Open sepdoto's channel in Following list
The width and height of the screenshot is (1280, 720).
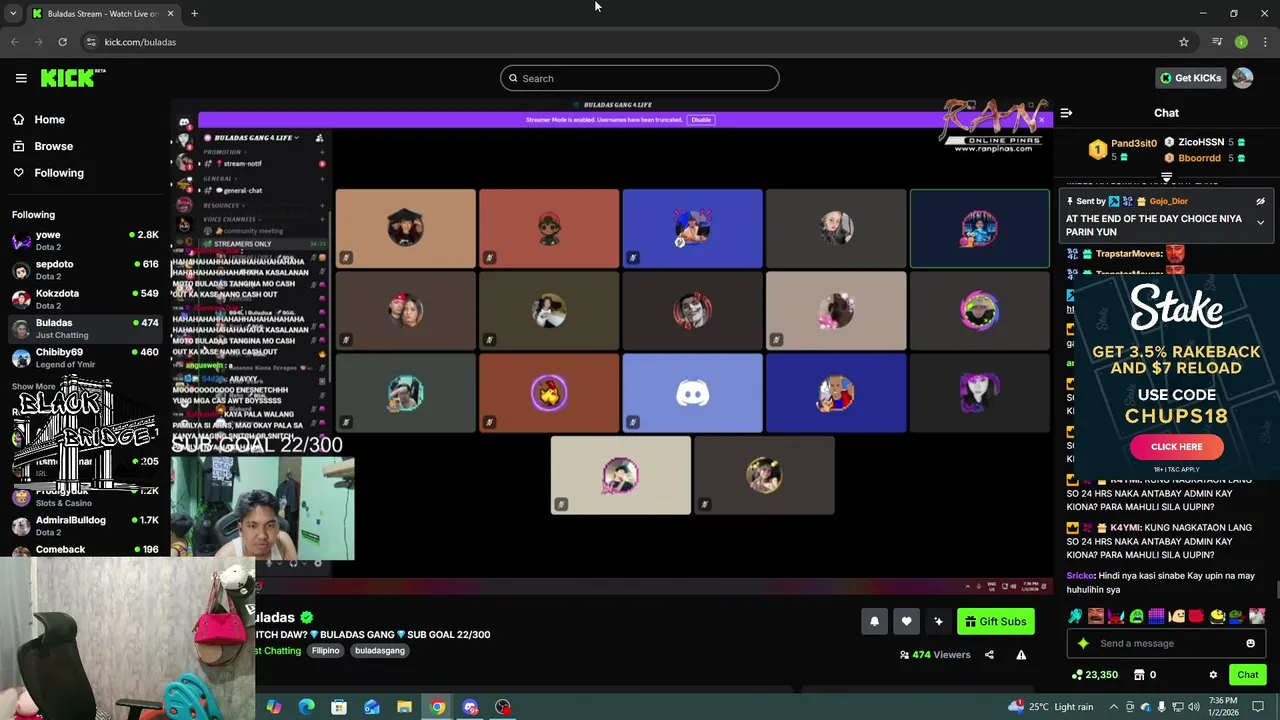click(x=85, y=269)
